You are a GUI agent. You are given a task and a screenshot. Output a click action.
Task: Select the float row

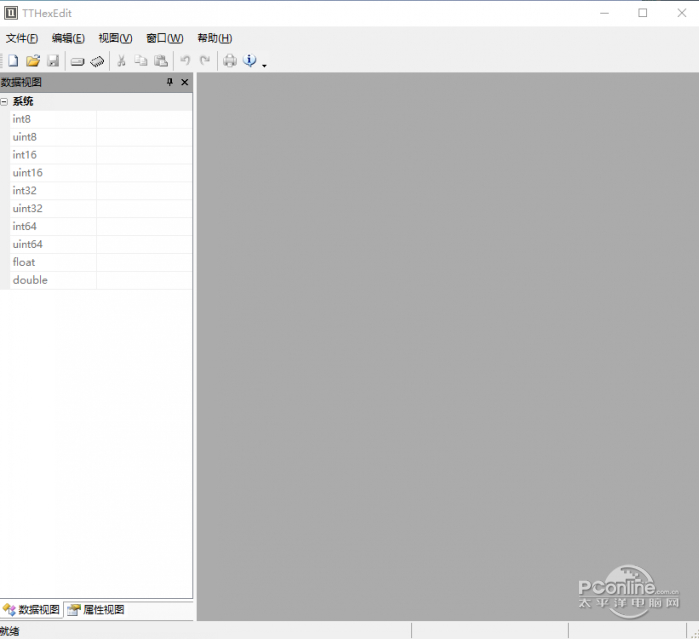click(101, 262)
